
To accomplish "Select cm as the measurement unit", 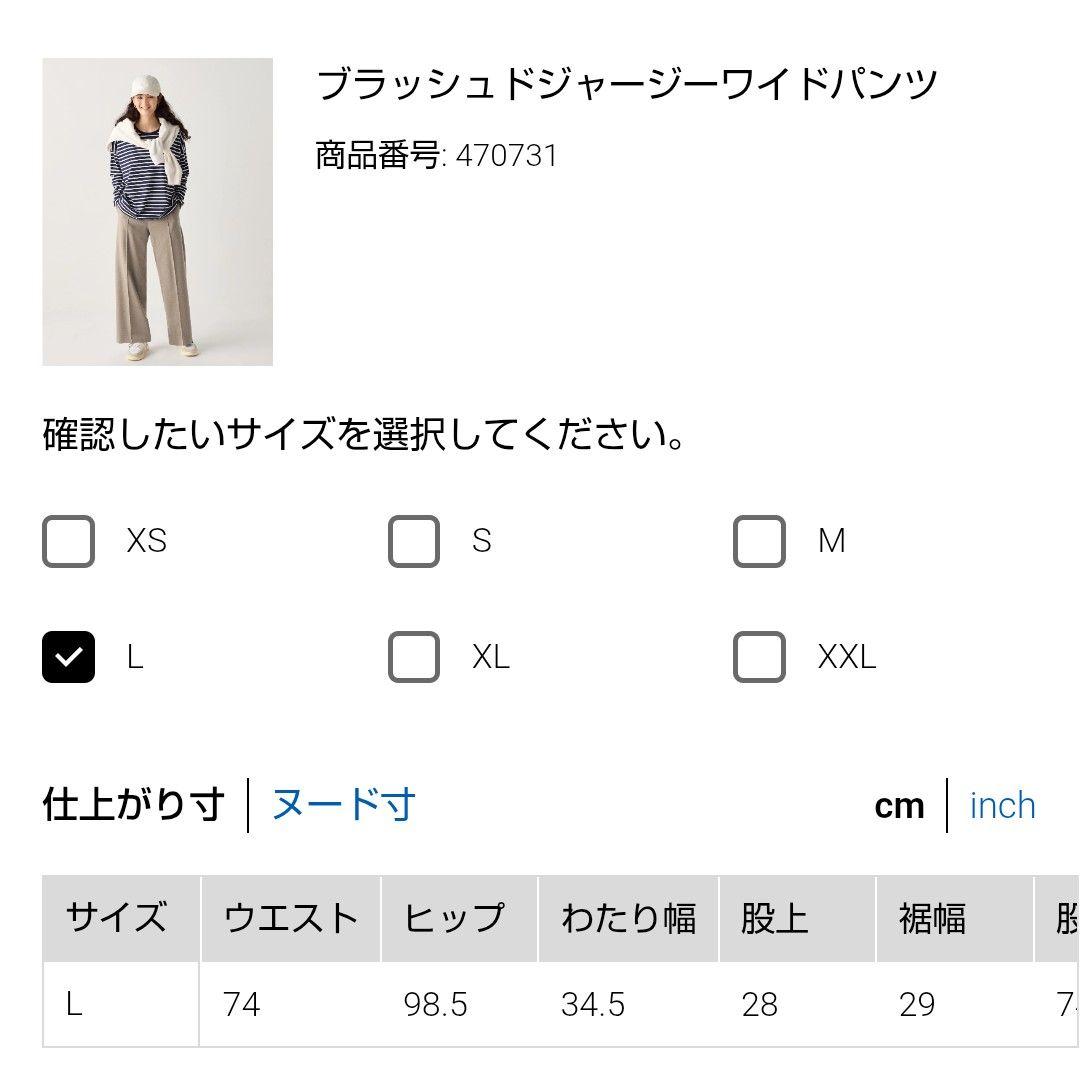I will 899,806.
